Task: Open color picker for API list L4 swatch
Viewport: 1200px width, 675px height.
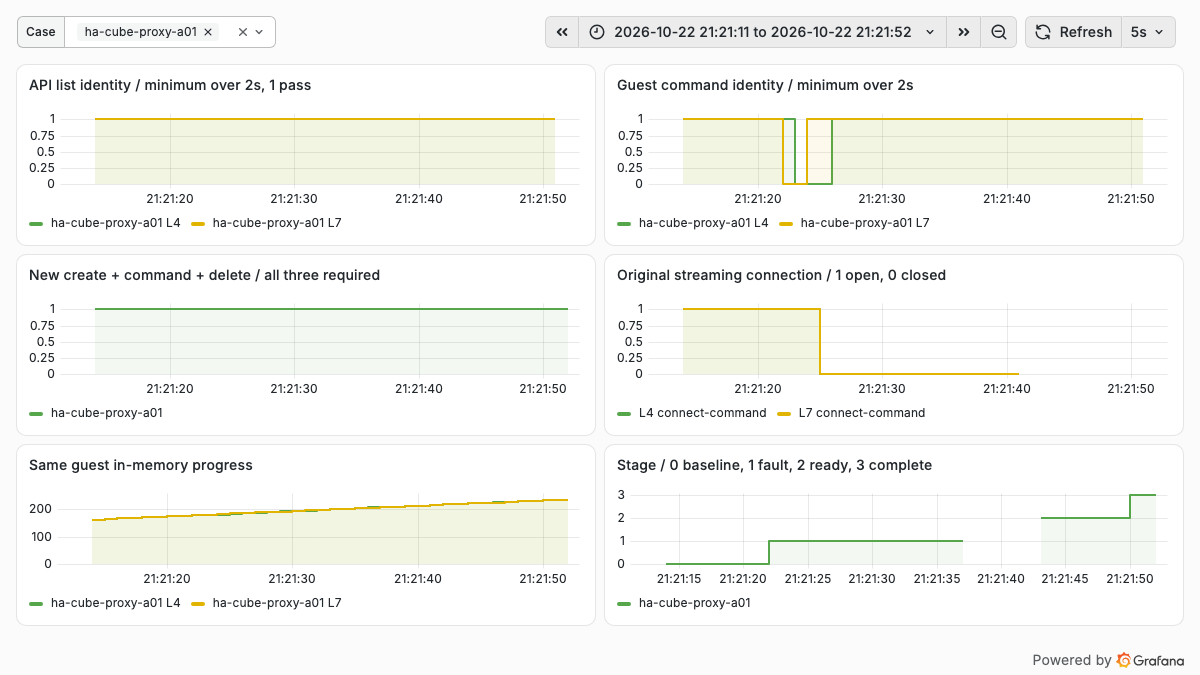Action: pos(37,223)
